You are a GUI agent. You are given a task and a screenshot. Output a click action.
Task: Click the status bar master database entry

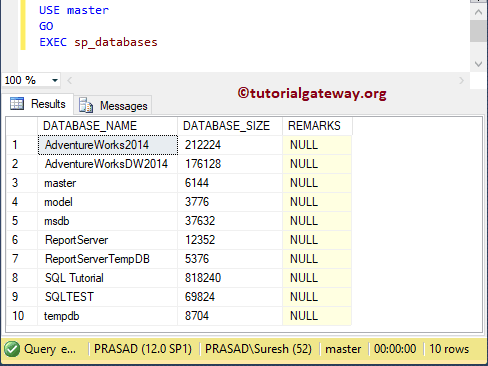pyautogui.click(x=343, y=349)
